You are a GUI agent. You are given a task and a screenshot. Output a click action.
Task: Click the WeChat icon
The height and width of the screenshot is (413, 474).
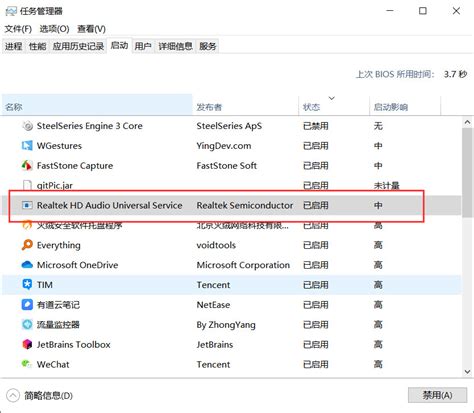(x=27, y=364)
